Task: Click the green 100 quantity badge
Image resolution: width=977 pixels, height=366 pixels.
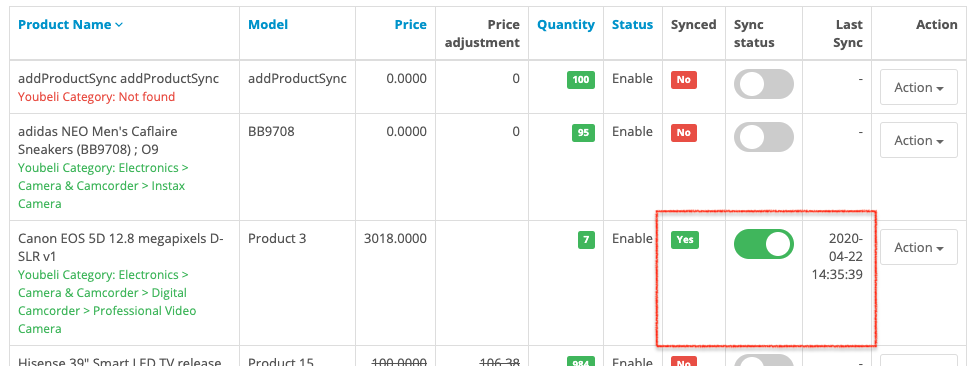Action: [x=581, y=80]
